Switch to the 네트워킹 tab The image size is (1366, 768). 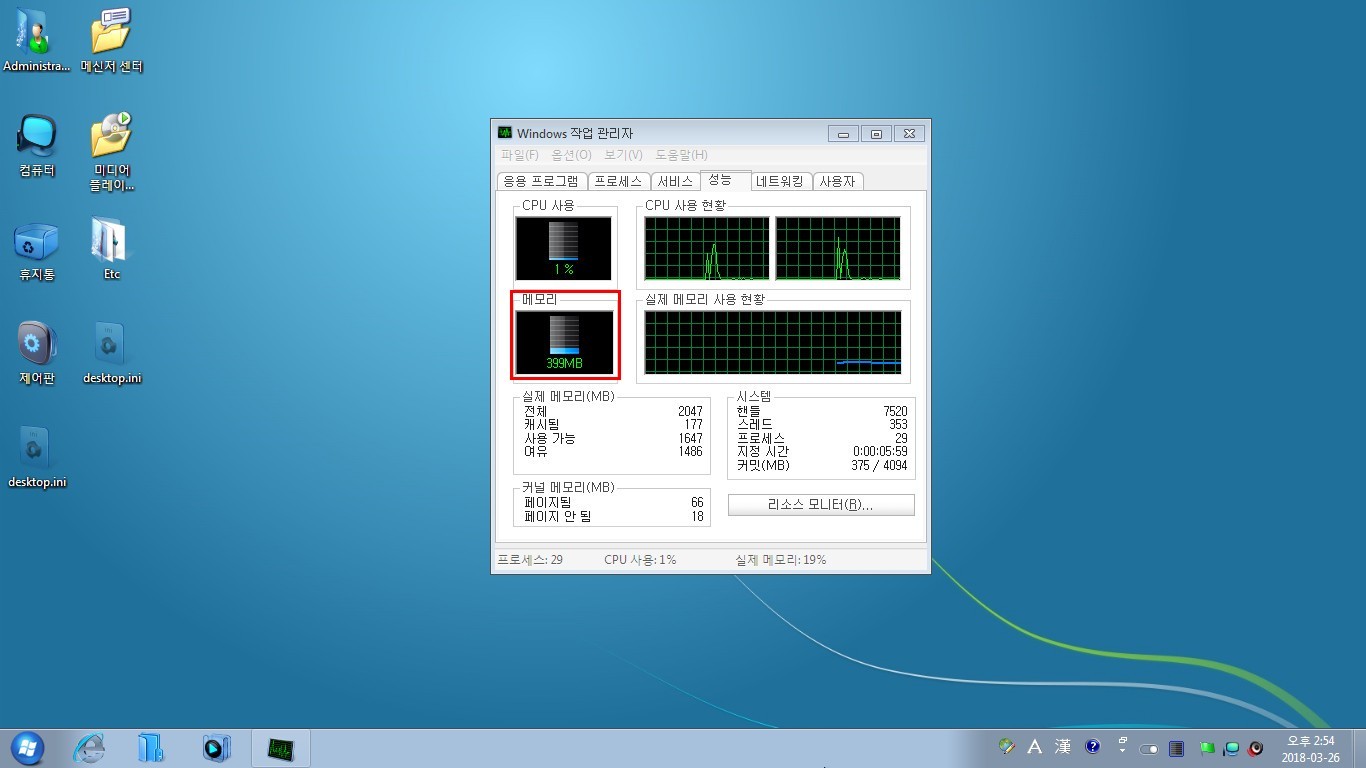780,181
